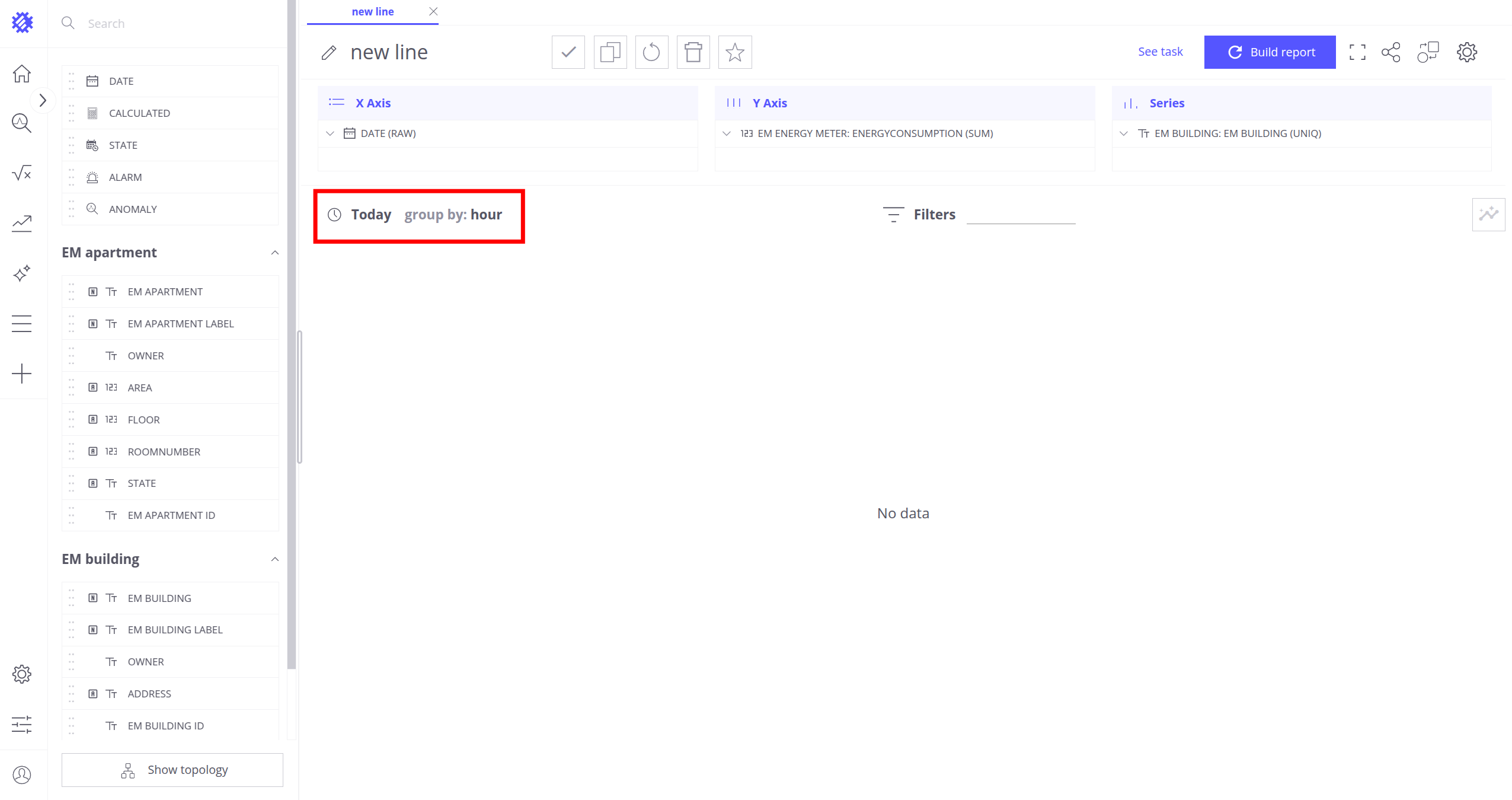1512x800 pixels.
Task: Collapse the EM apartment section
Action: [274, 253]
